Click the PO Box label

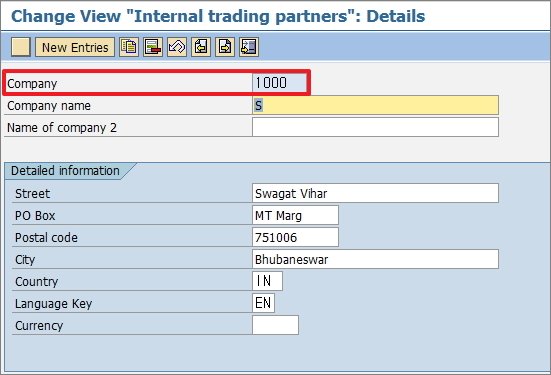(35, 215)
